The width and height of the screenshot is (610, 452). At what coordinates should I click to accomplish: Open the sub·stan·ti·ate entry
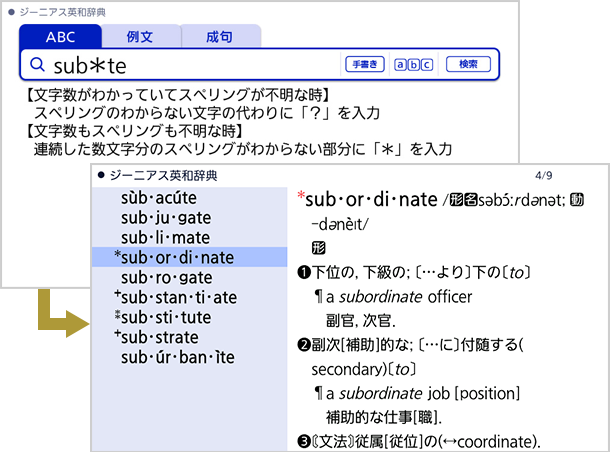tap(175, 297)
